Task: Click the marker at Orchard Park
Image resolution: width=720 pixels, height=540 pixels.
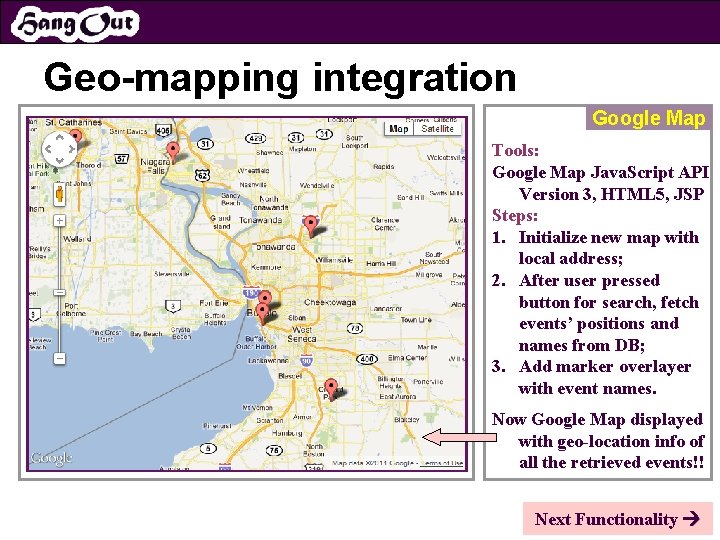Action: point(331,389)
